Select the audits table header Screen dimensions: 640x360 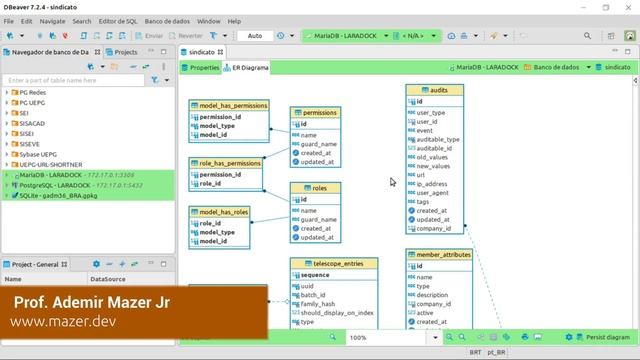tap(435, 90)
